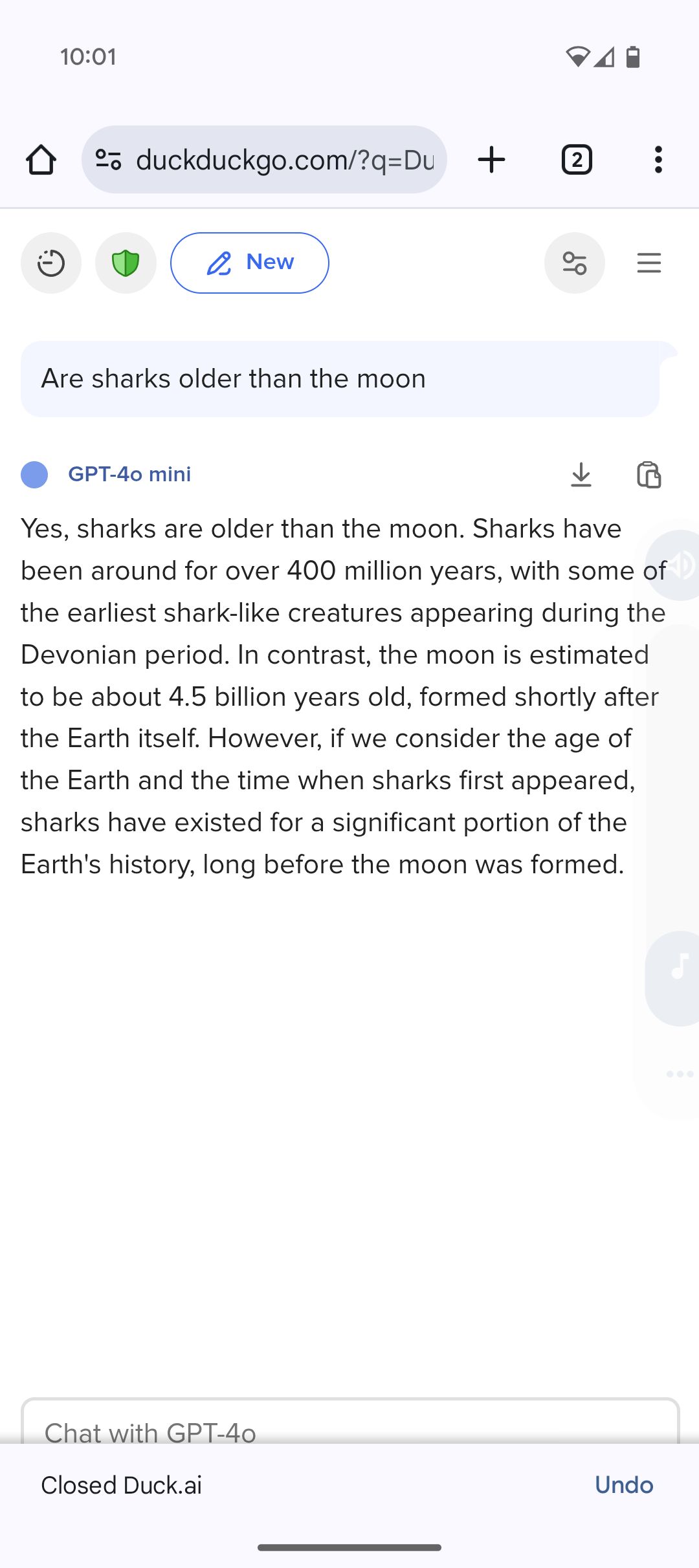Focus the Chat with GPT-4o input field
The width and height of the screenshot is (699, 1568).
coord(350,1422)
